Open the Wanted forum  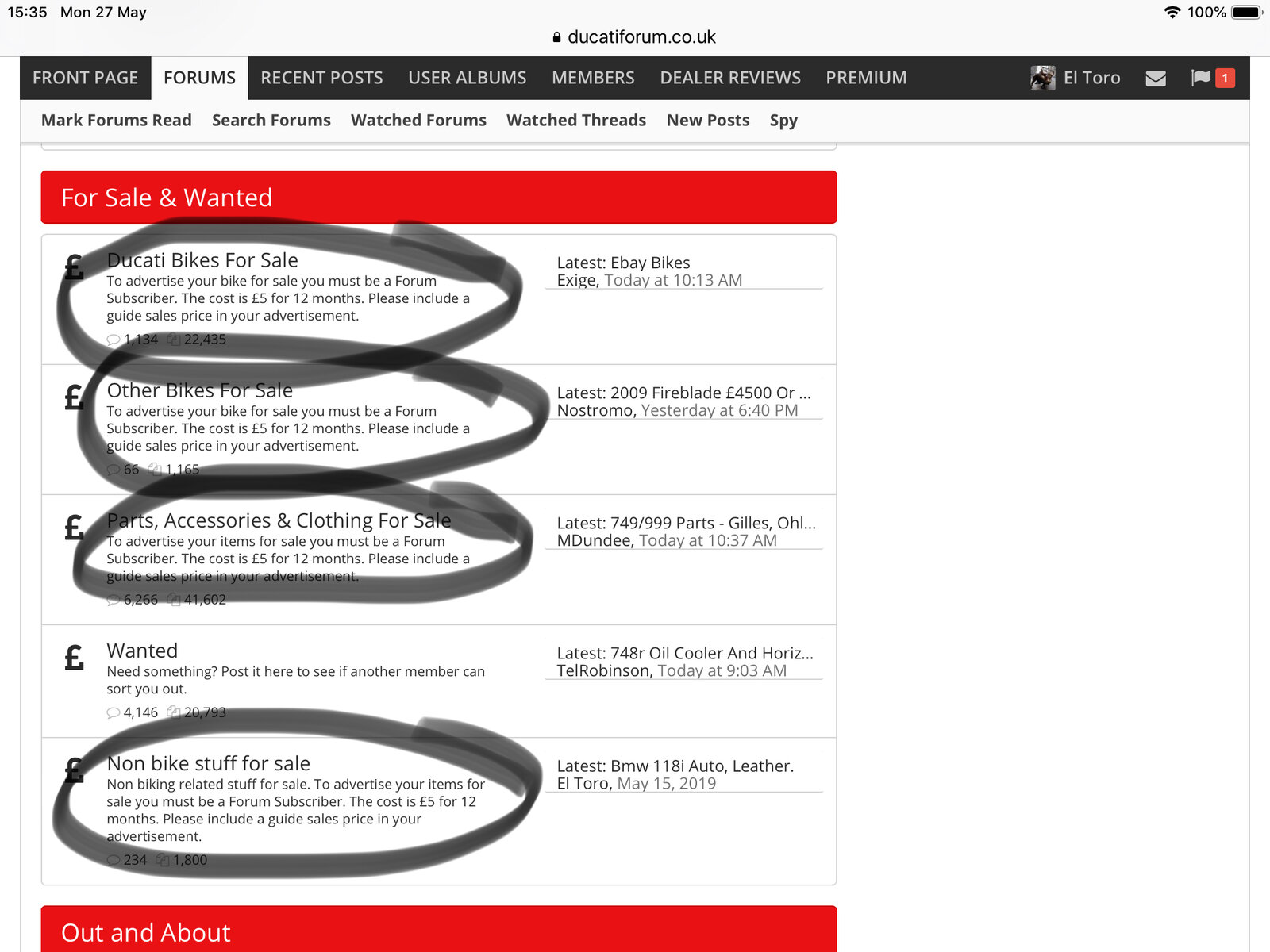[142, 651]
